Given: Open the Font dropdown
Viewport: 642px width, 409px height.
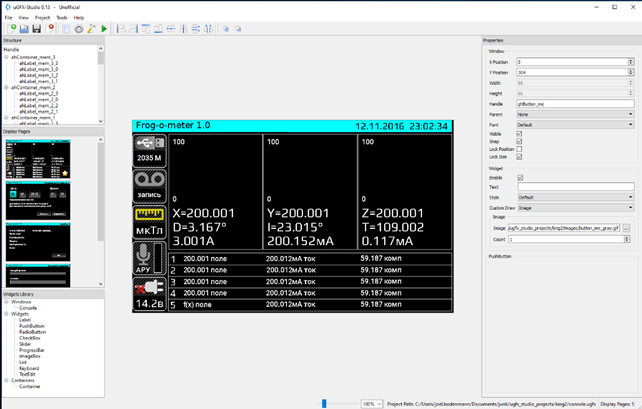Looking at the screenshot, I should click(x=575, y=125).
